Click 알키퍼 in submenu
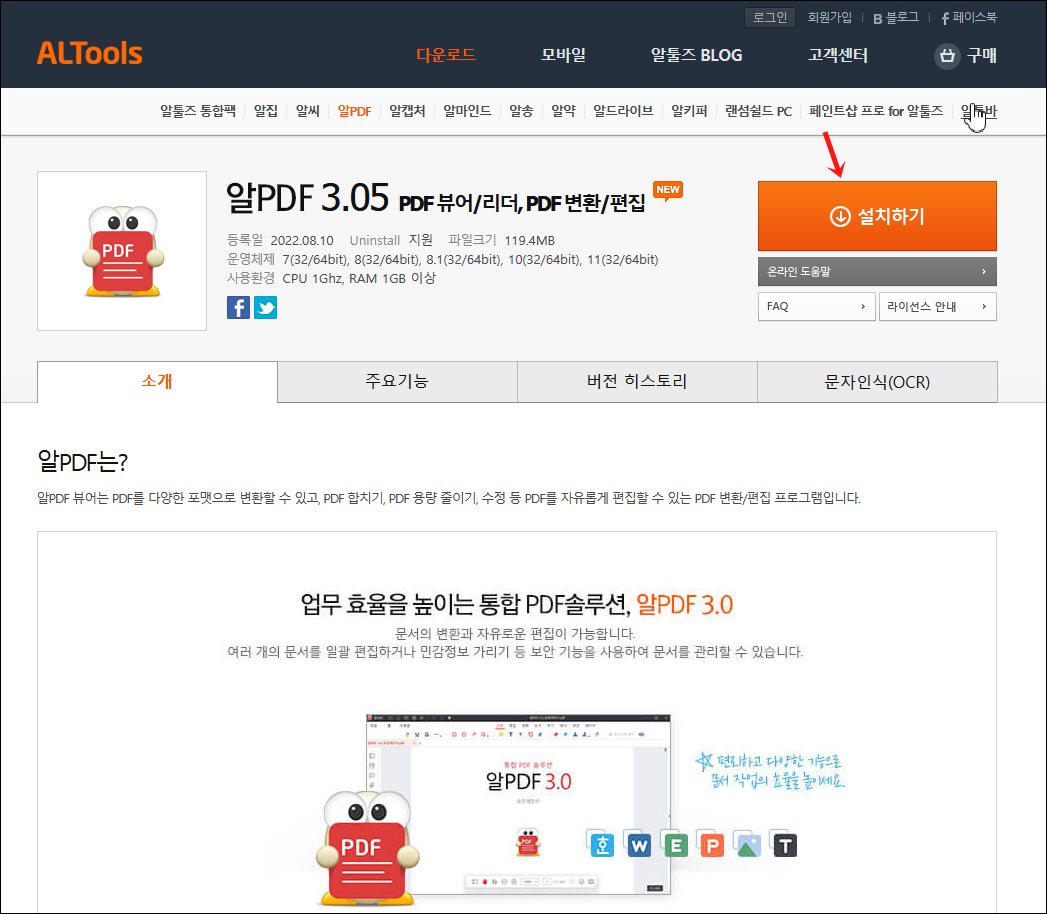This screenshot has height=914, width=1047. point(689,111)
